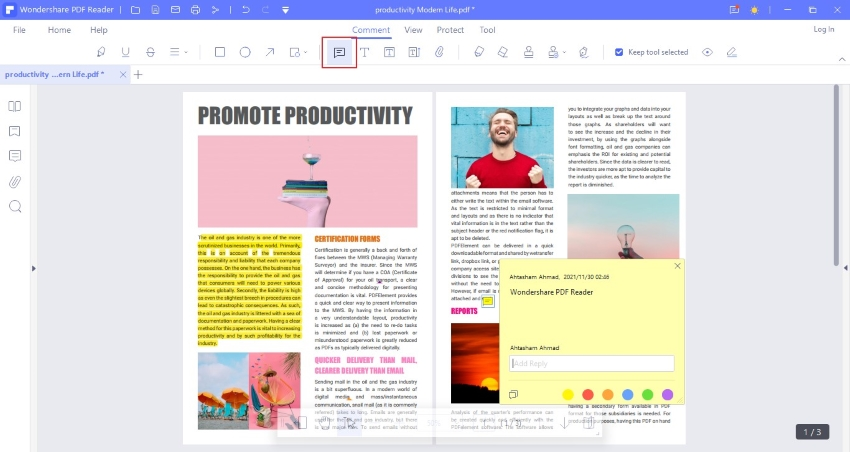Viewport: 850px width, 452px height.
Task: Select the Pencil eraser tool
Action: pos(479,52)
